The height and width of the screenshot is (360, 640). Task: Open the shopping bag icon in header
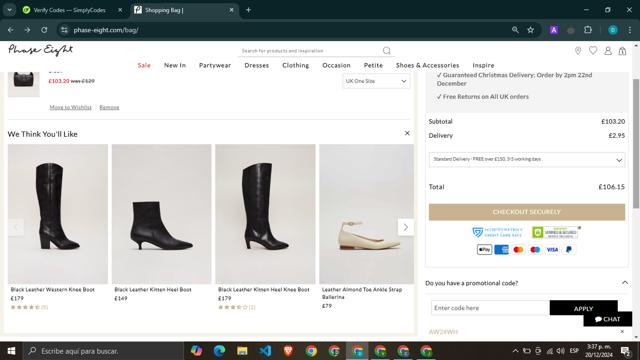click(x=622, y=51)
